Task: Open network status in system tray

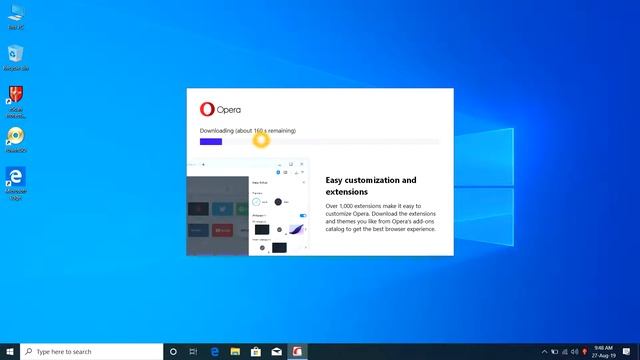Action: click(x=564, y=351)
